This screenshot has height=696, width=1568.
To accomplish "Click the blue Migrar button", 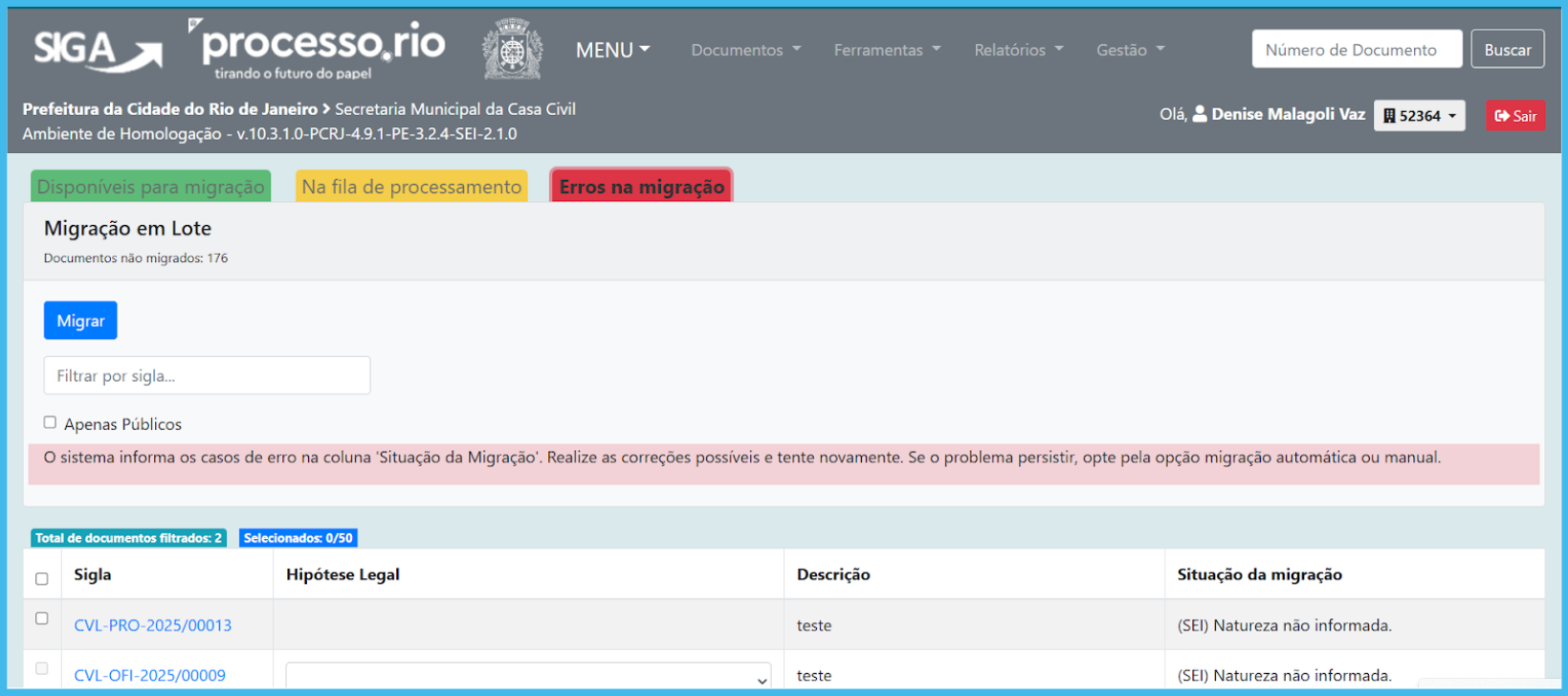I will pyautogui.click(x=80, y=321).
